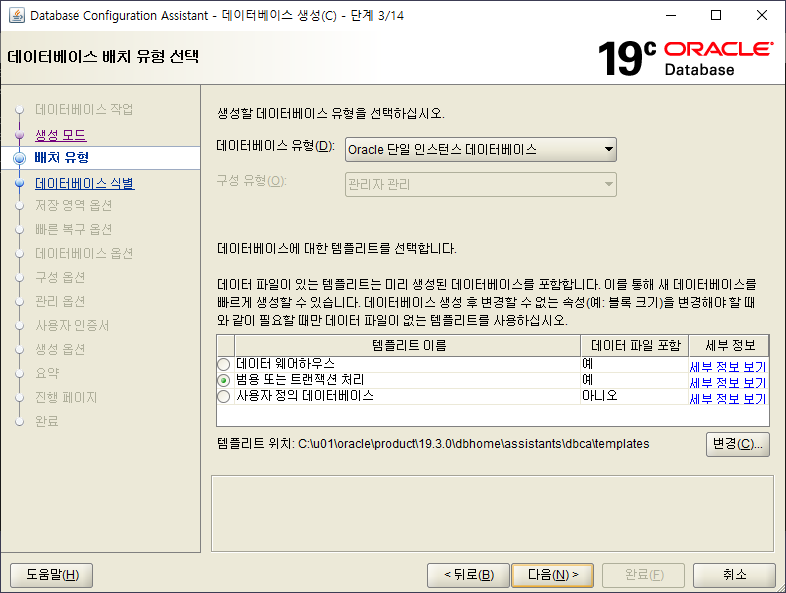Click the 도움말(H) help button
The image size is (786, 593).
coord(52,574)
